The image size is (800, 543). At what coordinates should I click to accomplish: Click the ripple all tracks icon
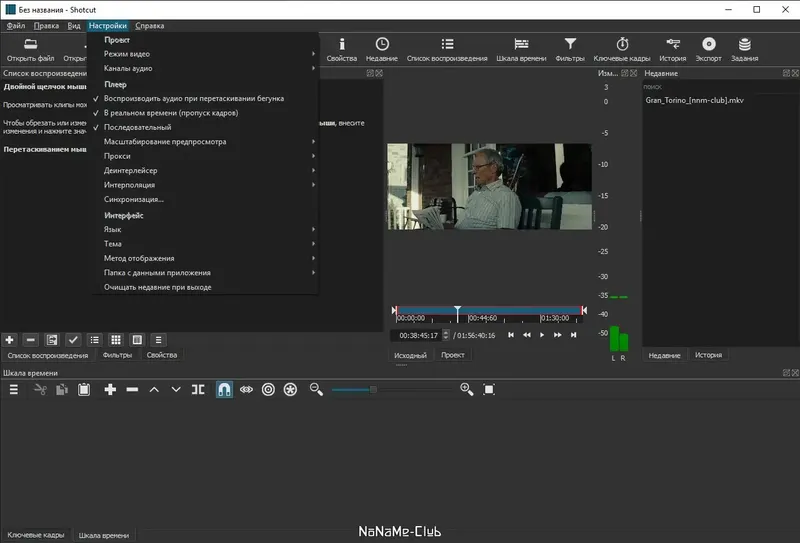290,389
